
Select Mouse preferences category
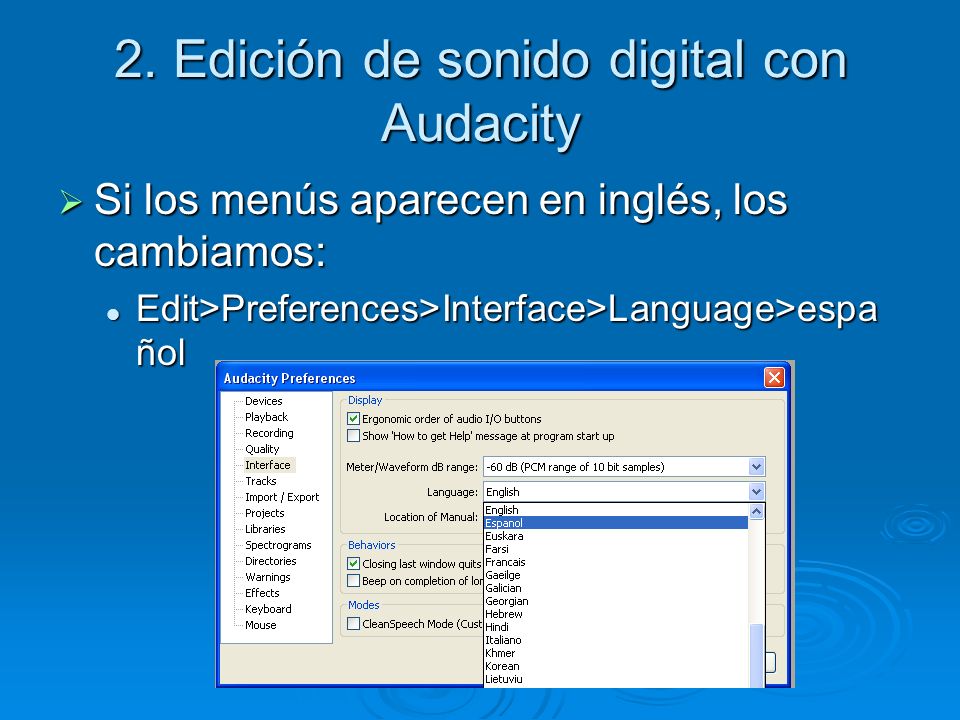pyautogui.click(x=260, y=624)
